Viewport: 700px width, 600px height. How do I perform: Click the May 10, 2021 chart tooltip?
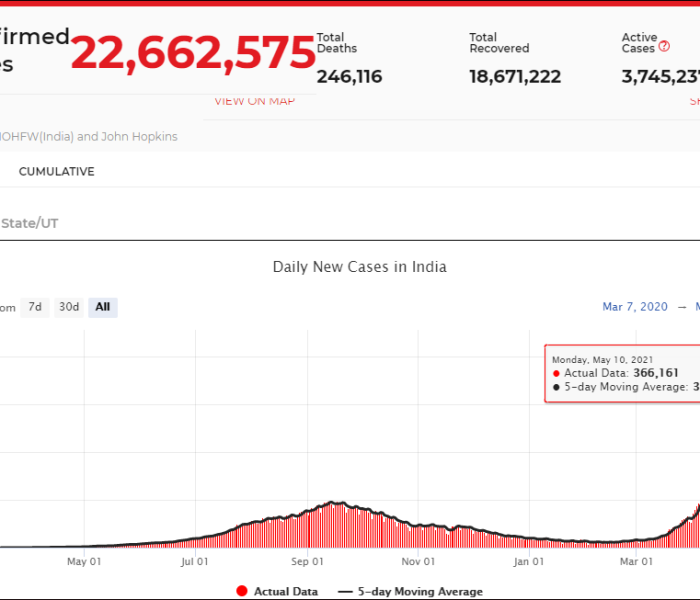620,373
